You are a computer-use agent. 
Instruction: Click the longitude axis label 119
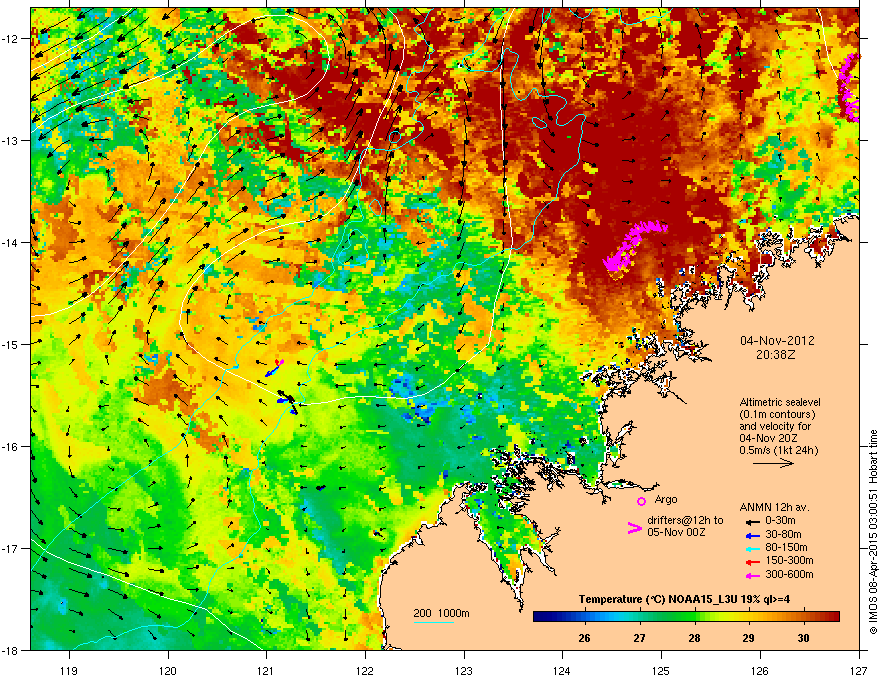coord(69,671)
